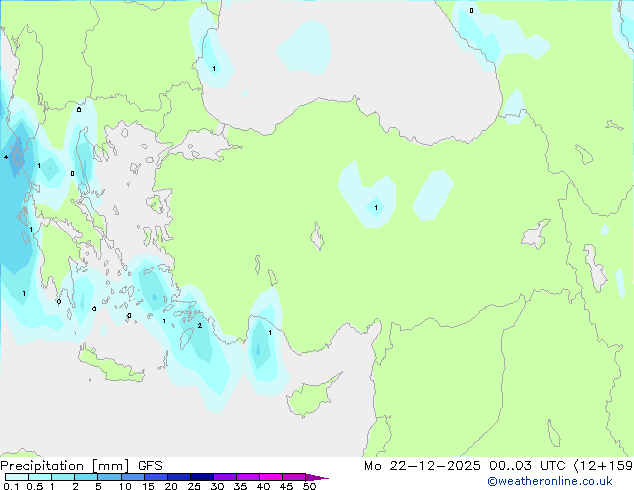The width and height of the screenshot is (634, 490).
Task: Click the island of Crete on the map
Action: (x=111, y=365)
